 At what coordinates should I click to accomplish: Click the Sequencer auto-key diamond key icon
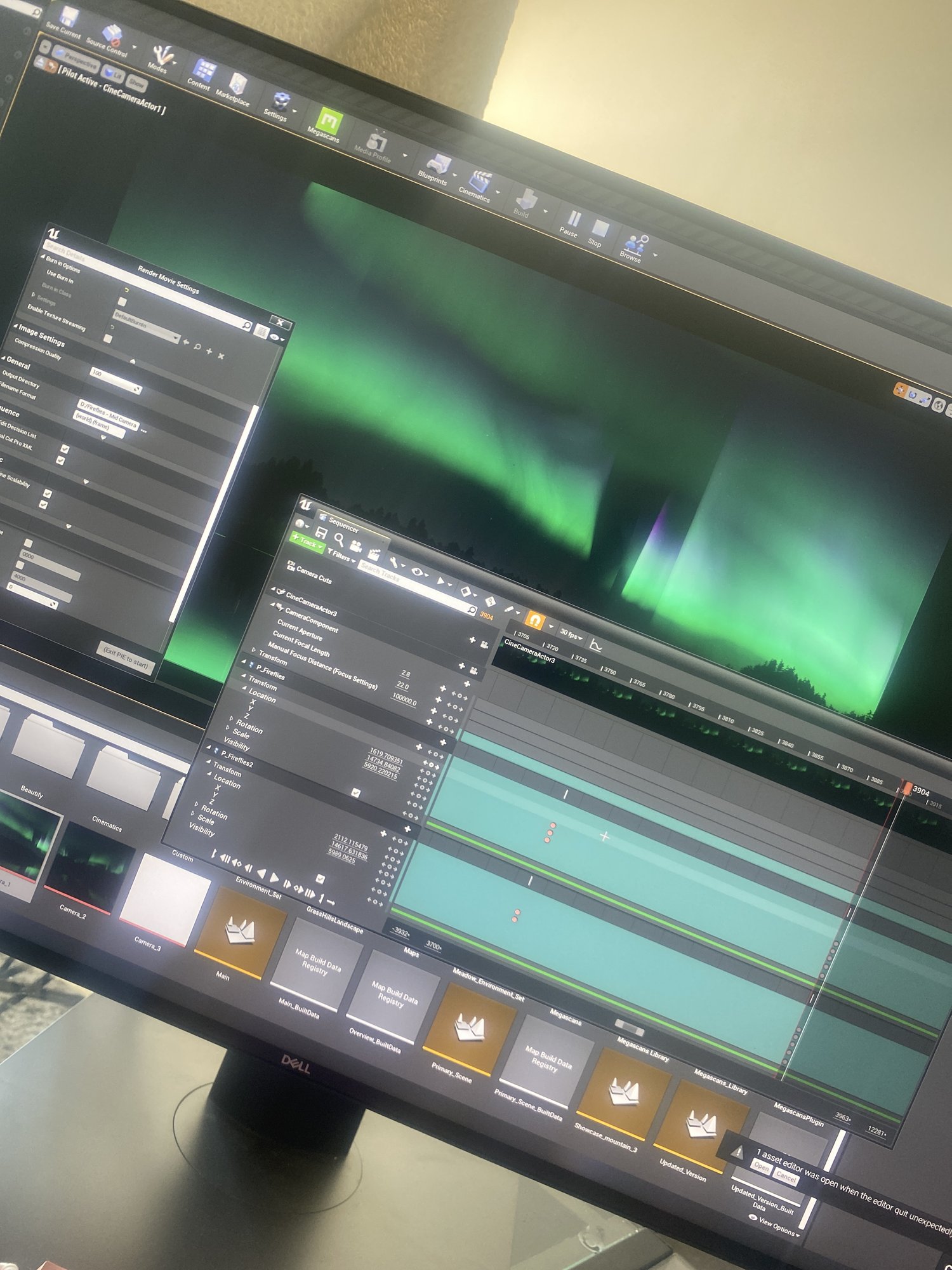coord(490,602)
